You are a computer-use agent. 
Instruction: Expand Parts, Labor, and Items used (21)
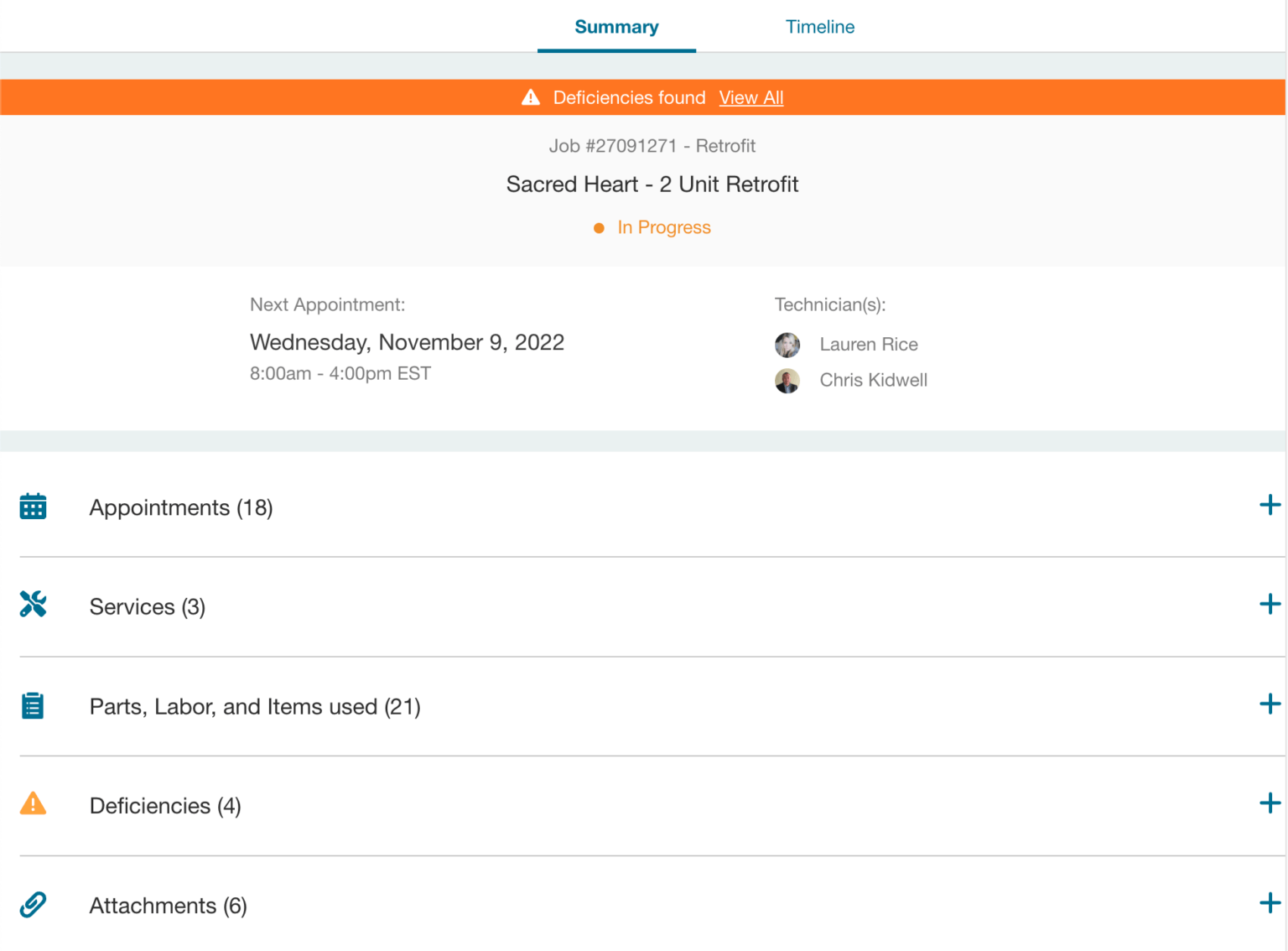pyautogui.click(x=1270, y=704)
